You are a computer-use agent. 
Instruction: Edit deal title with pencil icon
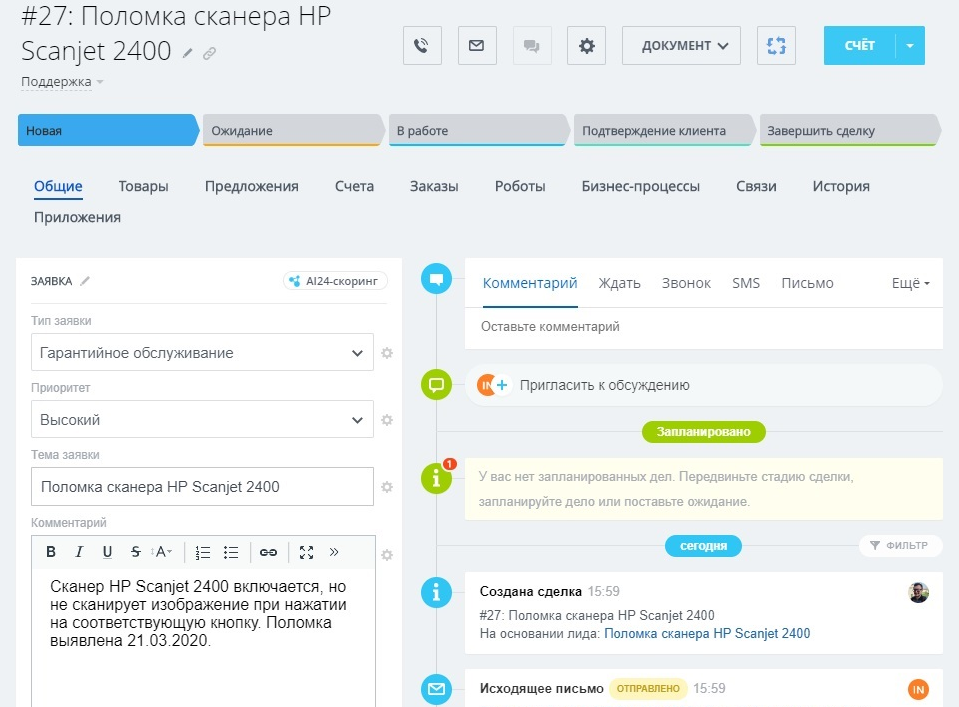pos(188,54)
